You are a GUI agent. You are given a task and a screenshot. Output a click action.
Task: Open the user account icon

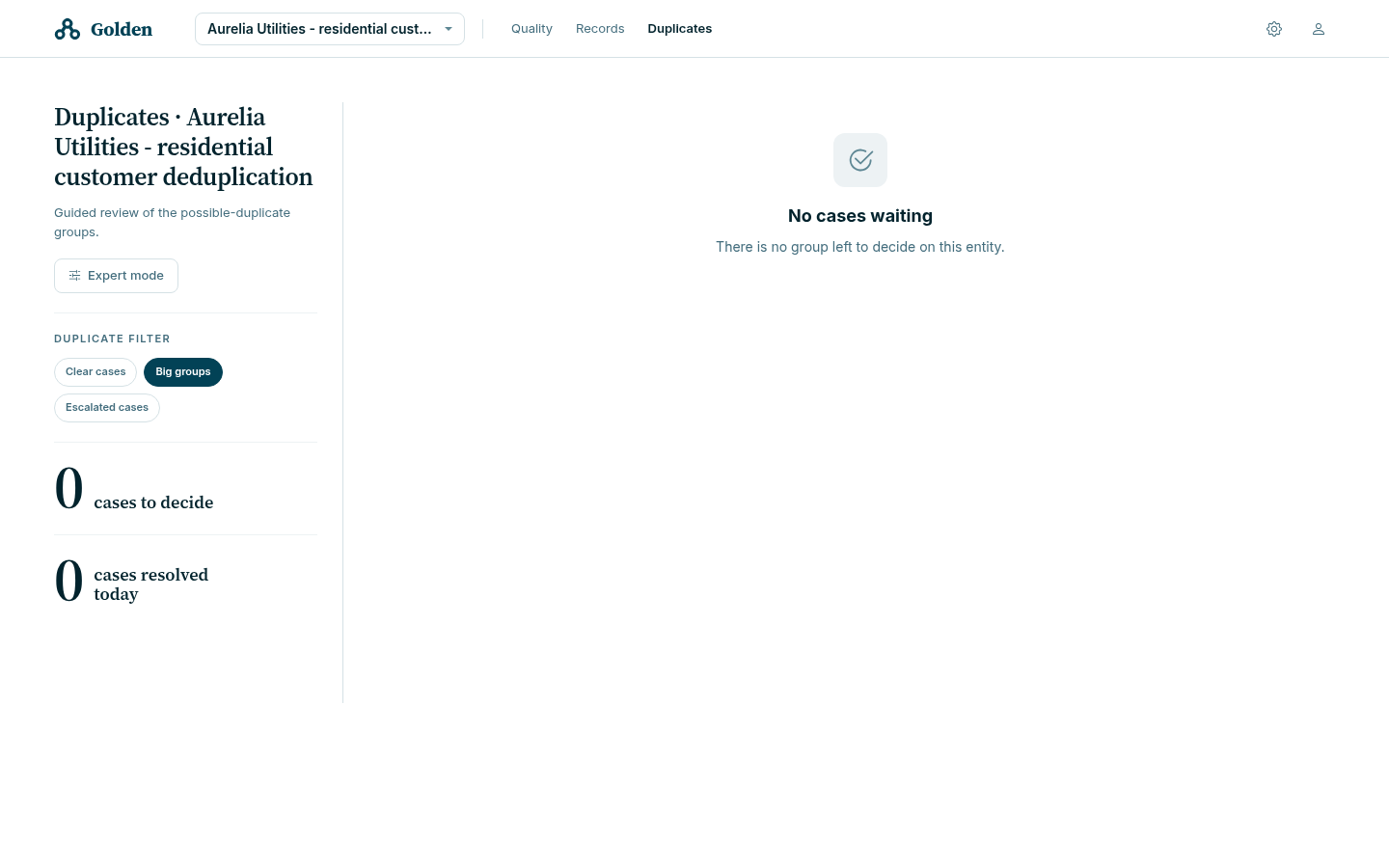tap(1319, 29)
